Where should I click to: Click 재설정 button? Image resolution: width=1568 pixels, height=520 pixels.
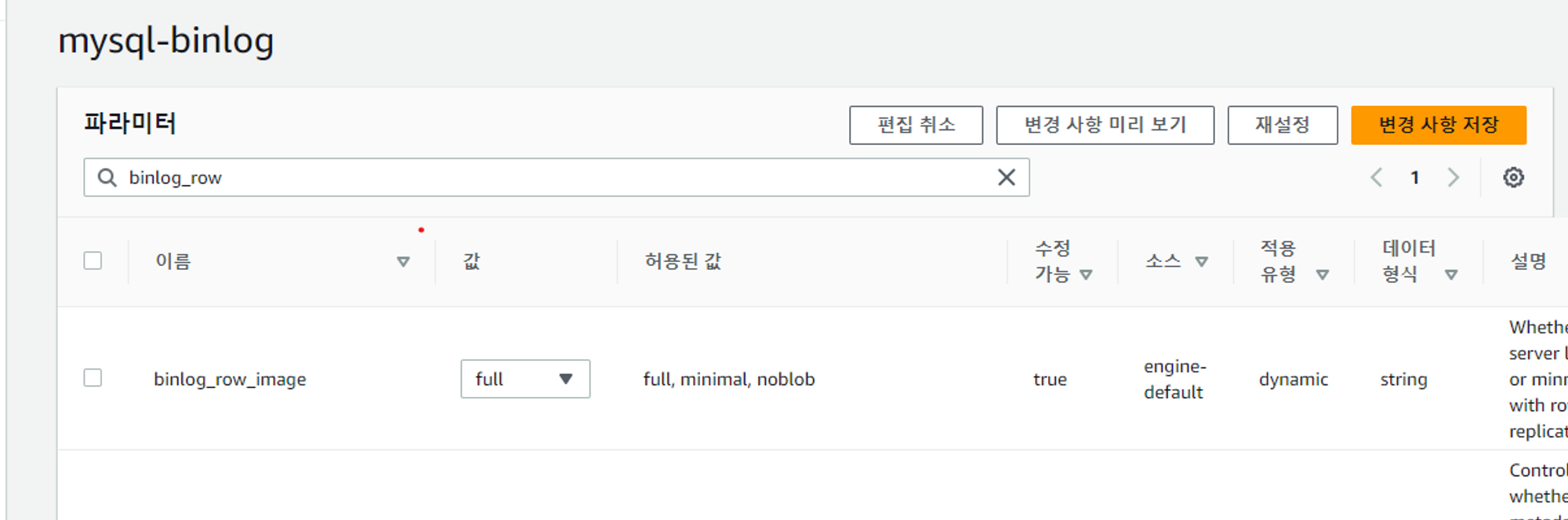point(1283,125)
